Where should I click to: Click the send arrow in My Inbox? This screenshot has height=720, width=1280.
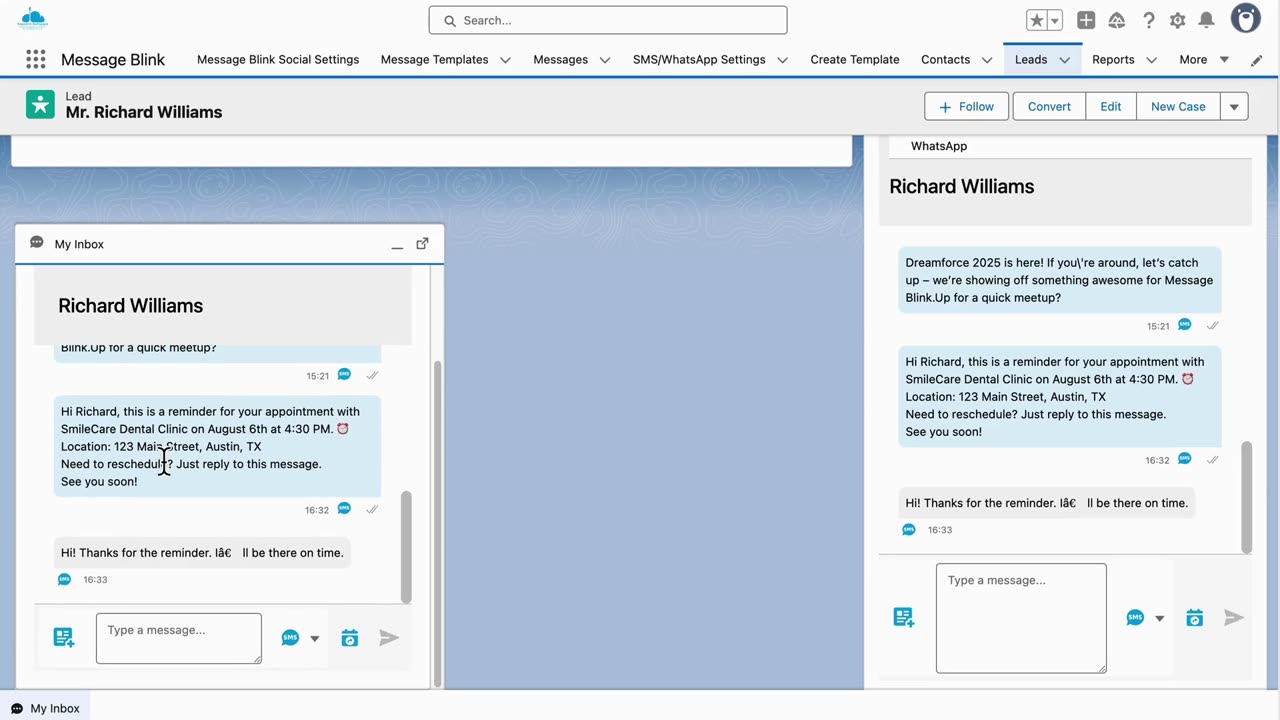(x=389, y=638)
